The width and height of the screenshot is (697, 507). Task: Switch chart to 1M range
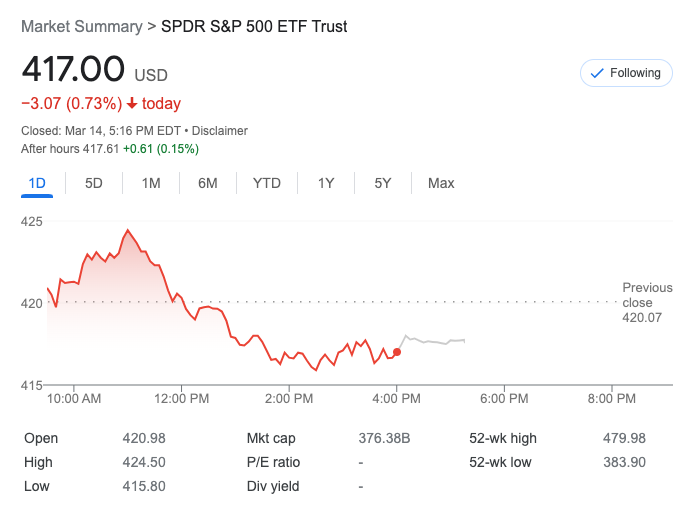(151, 183)
